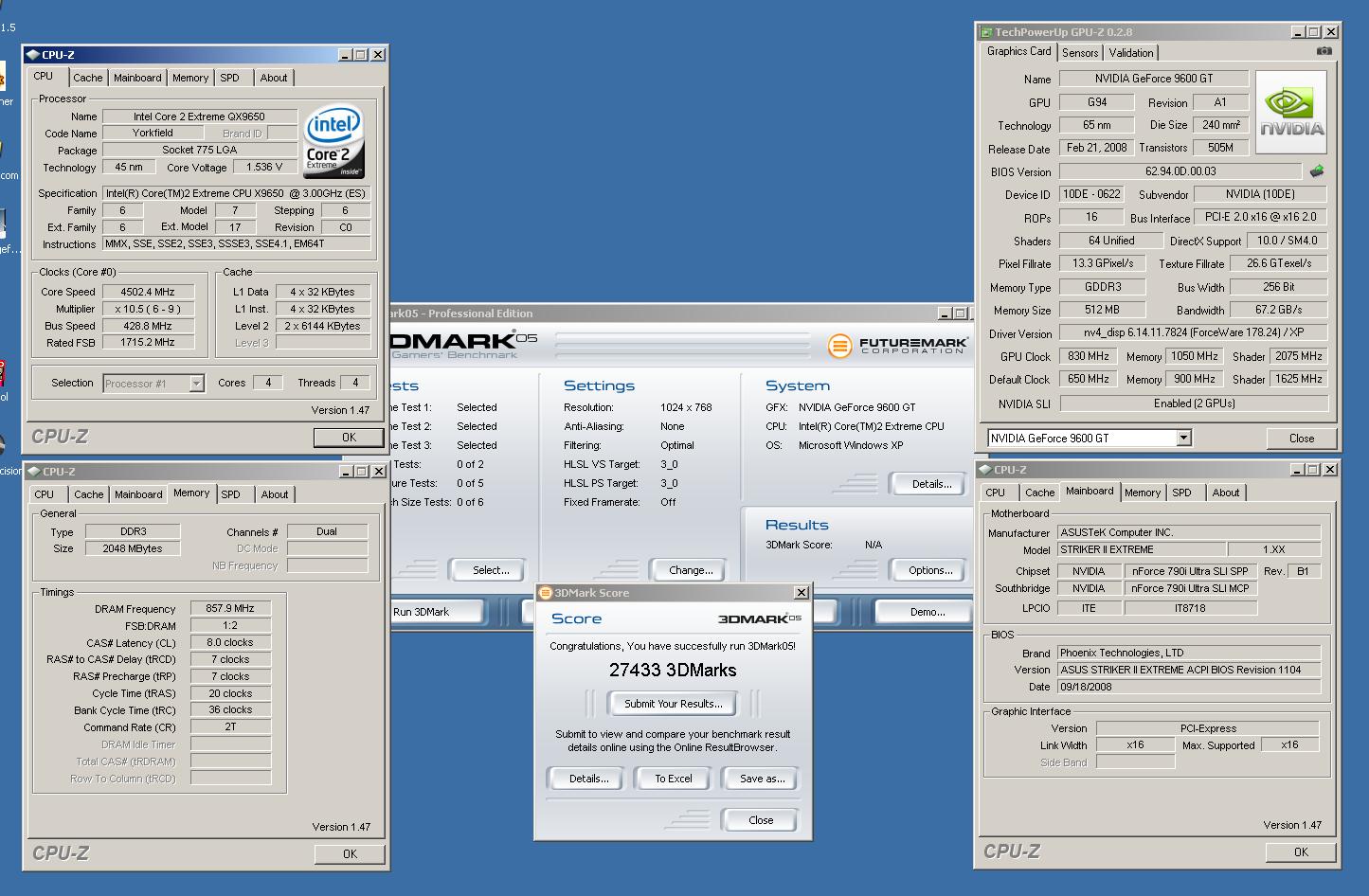
Task: Click the BIOS save chip icon in GPU-Z
Action: [x=1316, y=171]
